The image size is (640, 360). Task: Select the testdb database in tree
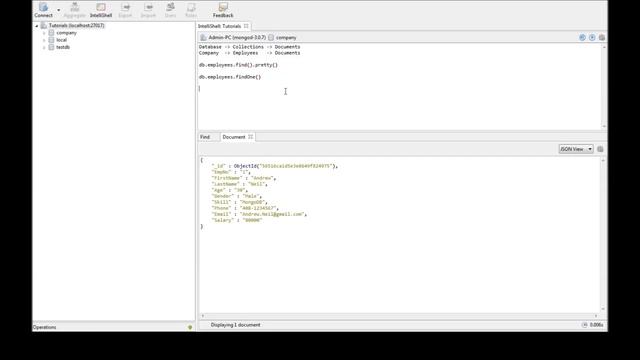[x=63, y=47]
